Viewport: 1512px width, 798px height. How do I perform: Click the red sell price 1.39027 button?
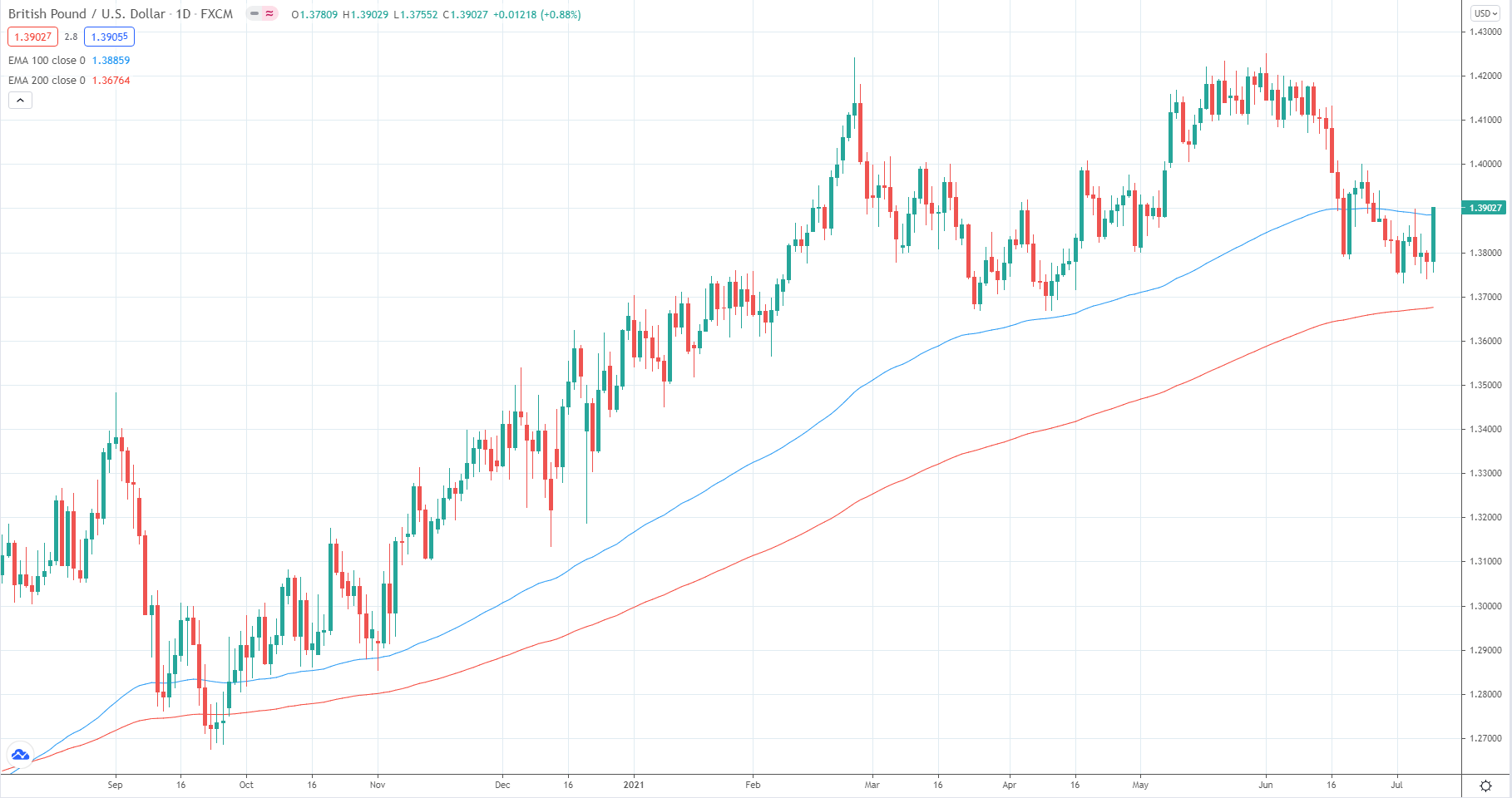click(32, 37)
